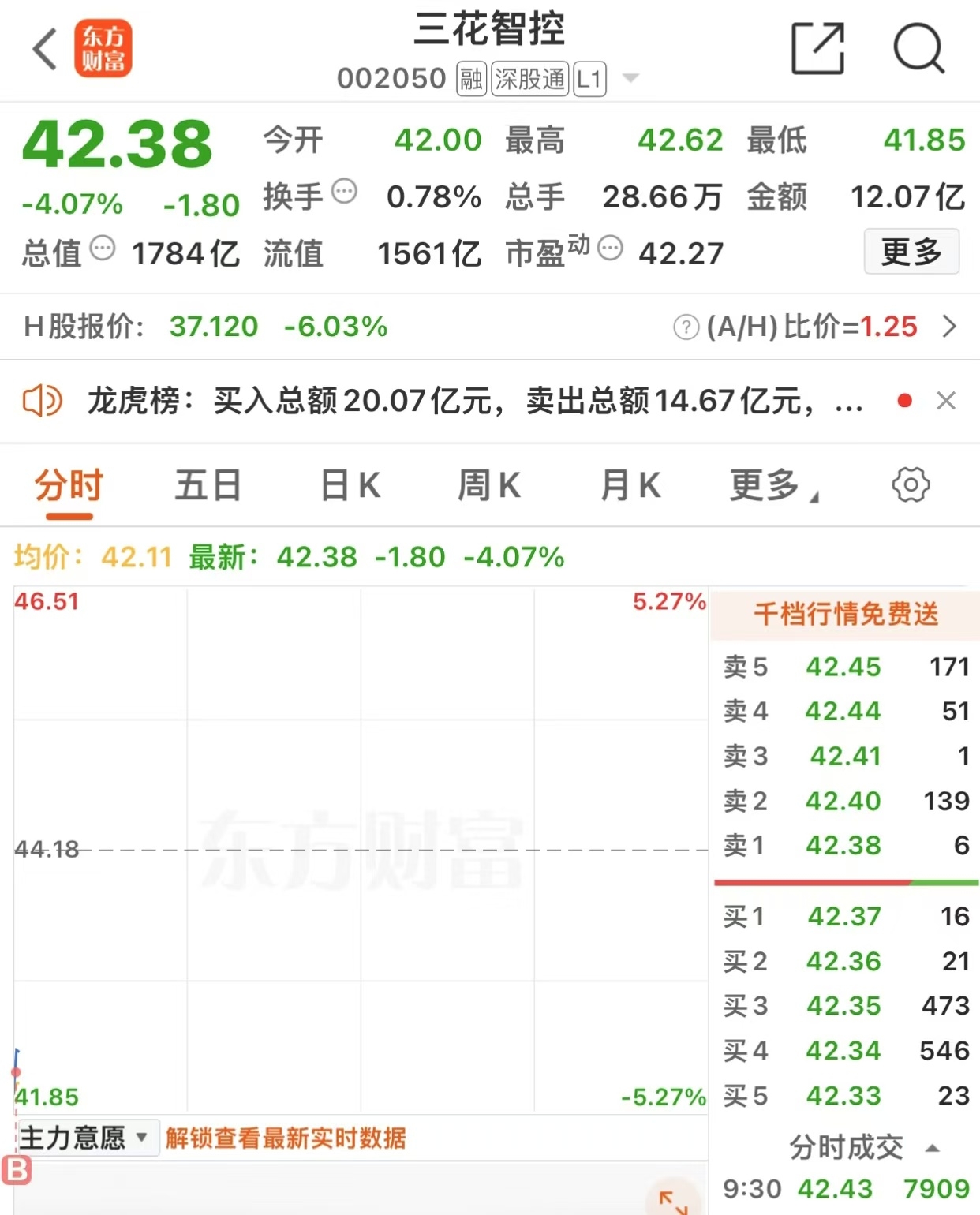980x1215 pixels.
Task: Open the search magnifier icon
Action: point(918,49)
